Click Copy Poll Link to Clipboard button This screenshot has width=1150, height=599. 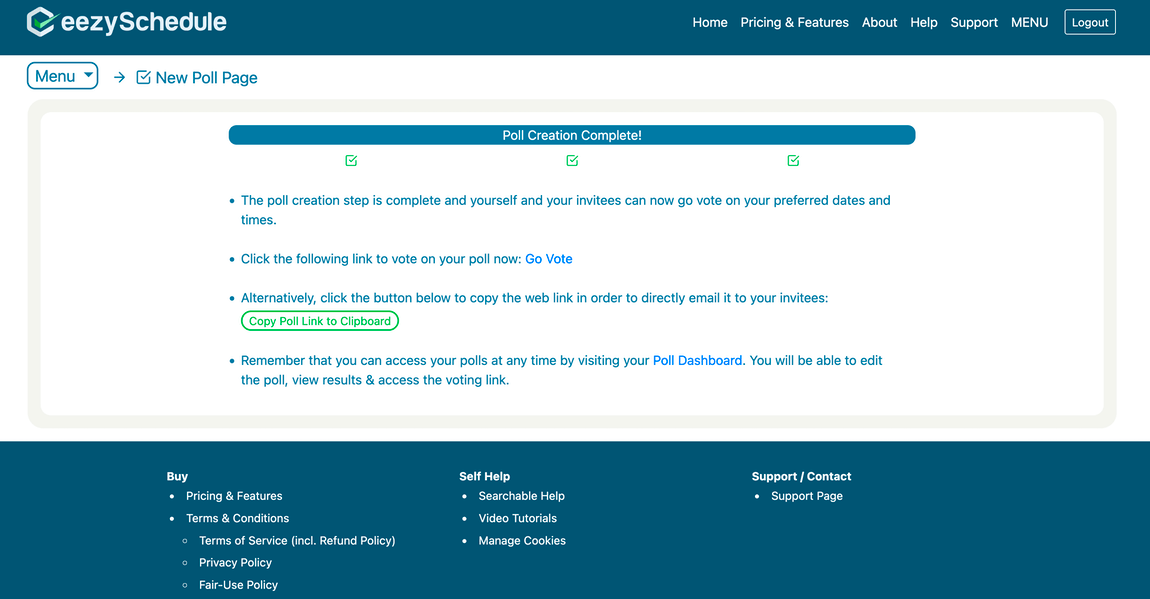click(x=320, y=321)
